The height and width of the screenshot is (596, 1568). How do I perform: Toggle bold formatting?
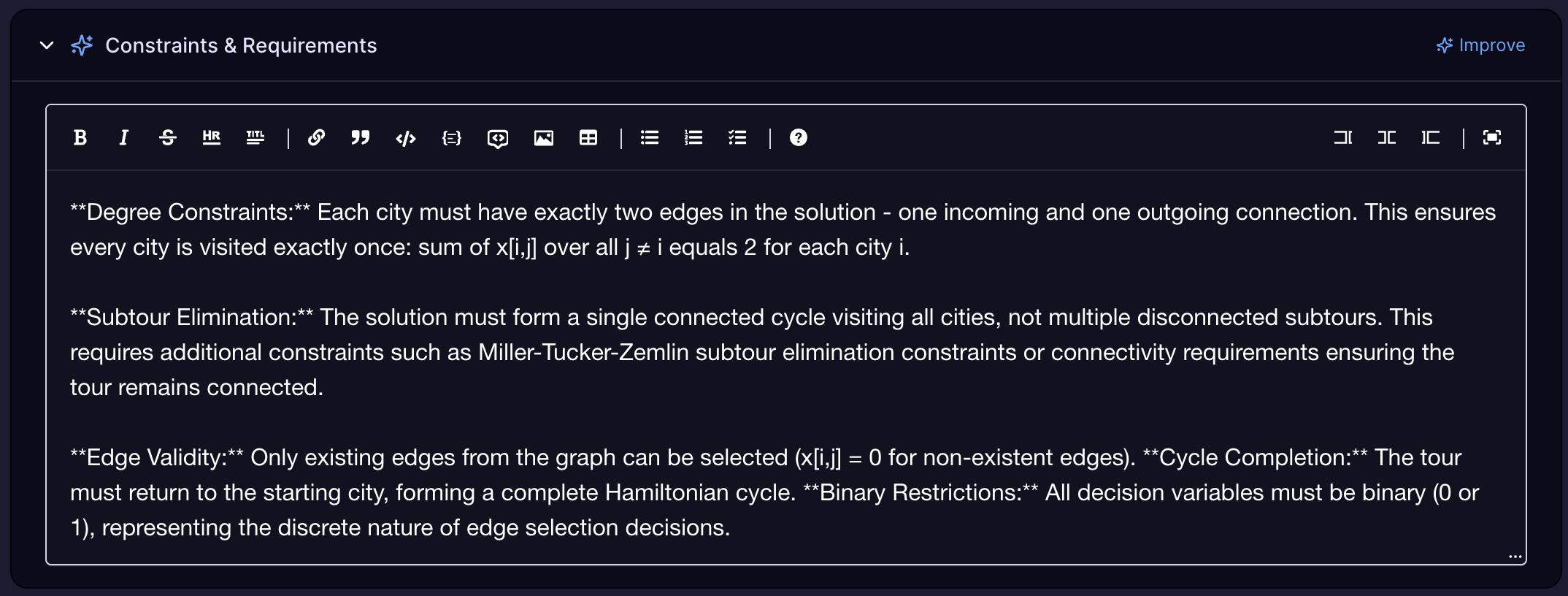click(80, 137)
